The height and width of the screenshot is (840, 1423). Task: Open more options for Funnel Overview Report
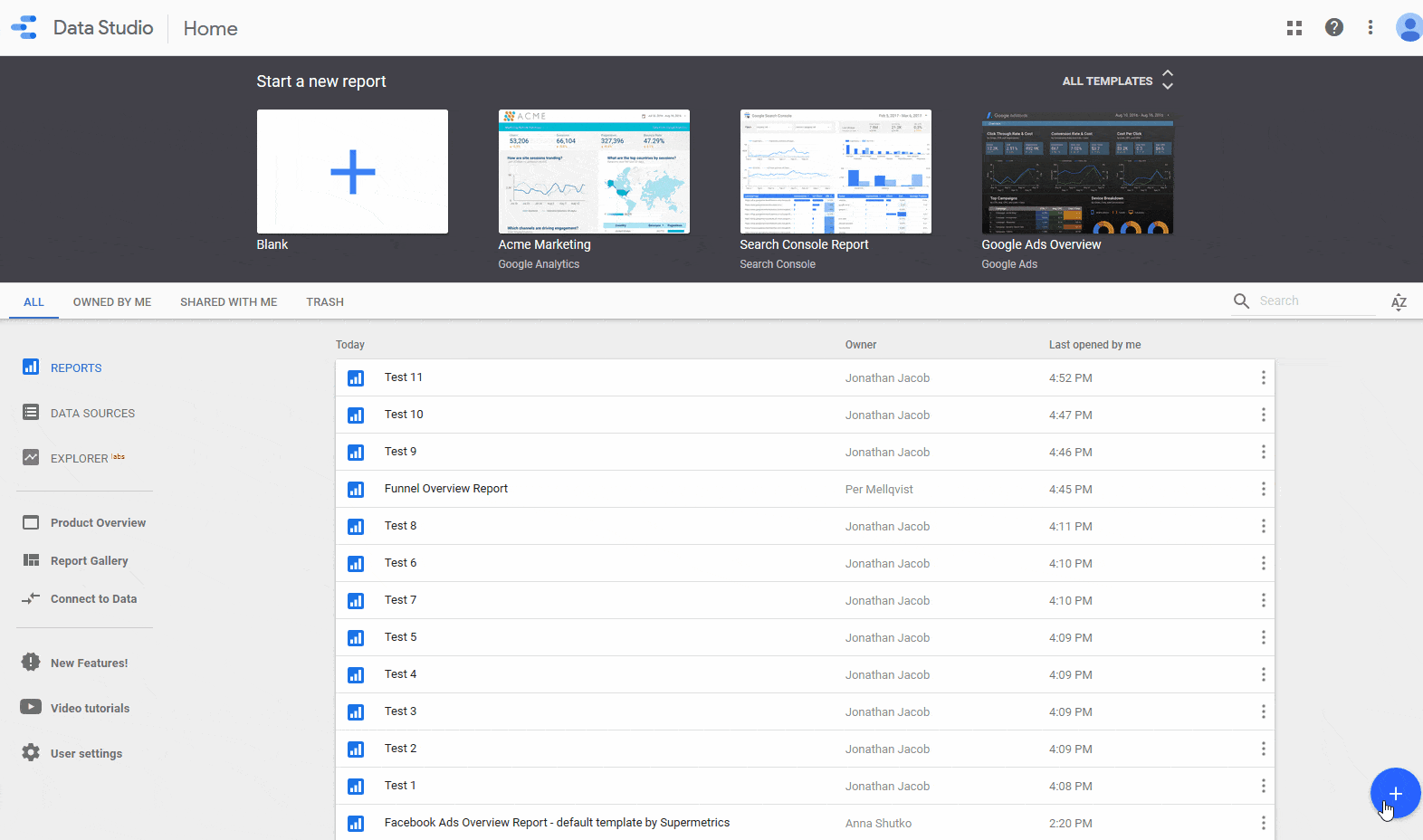1263,489
